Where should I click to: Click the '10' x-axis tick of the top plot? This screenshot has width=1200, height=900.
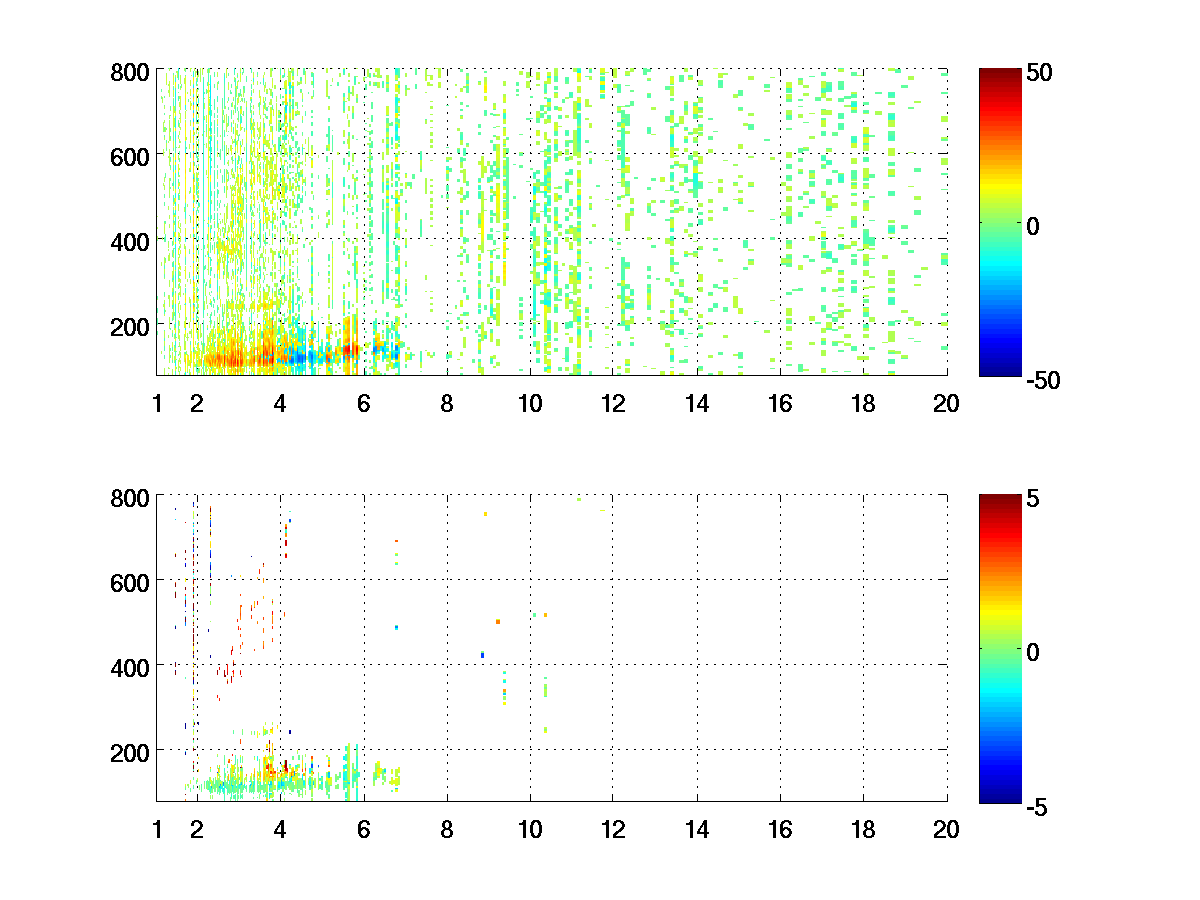(530, 404)
